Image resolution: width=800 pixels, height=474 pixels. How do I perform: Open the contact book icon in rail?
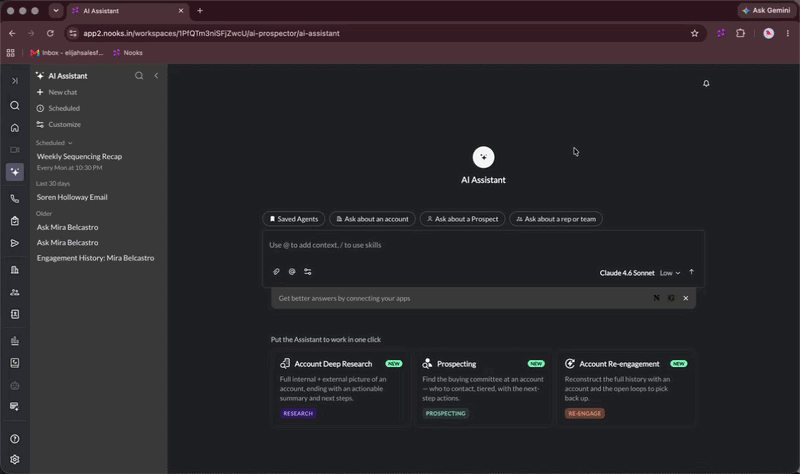(x=15, y=314)
